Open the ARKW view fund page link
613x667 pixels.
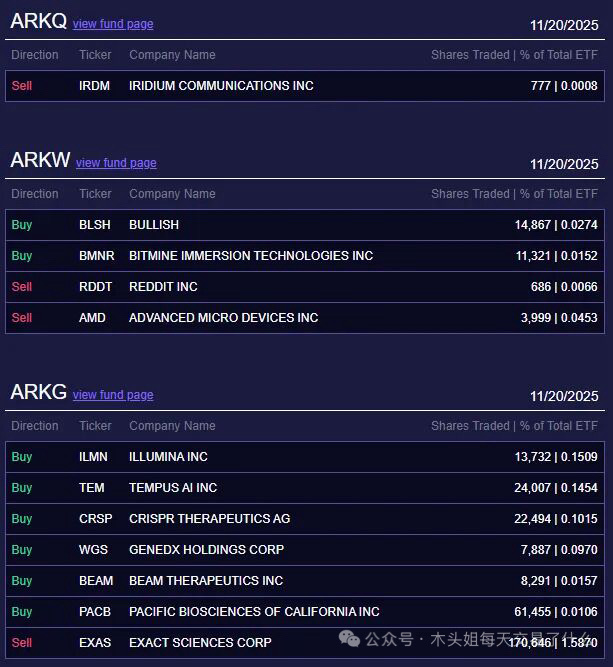point(116,163)
